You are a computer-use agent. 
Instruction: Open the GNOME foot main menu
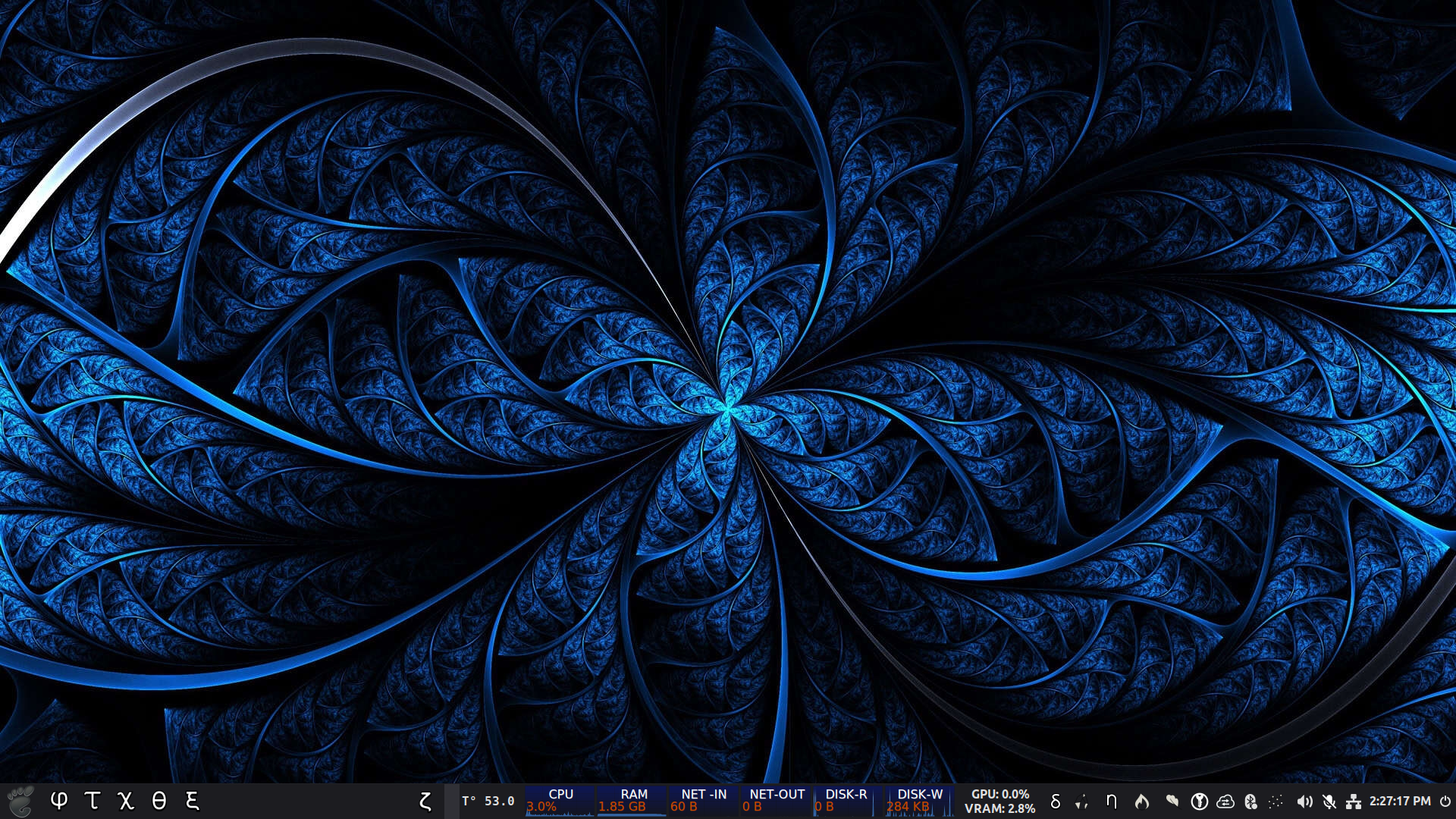coord(20,801)
